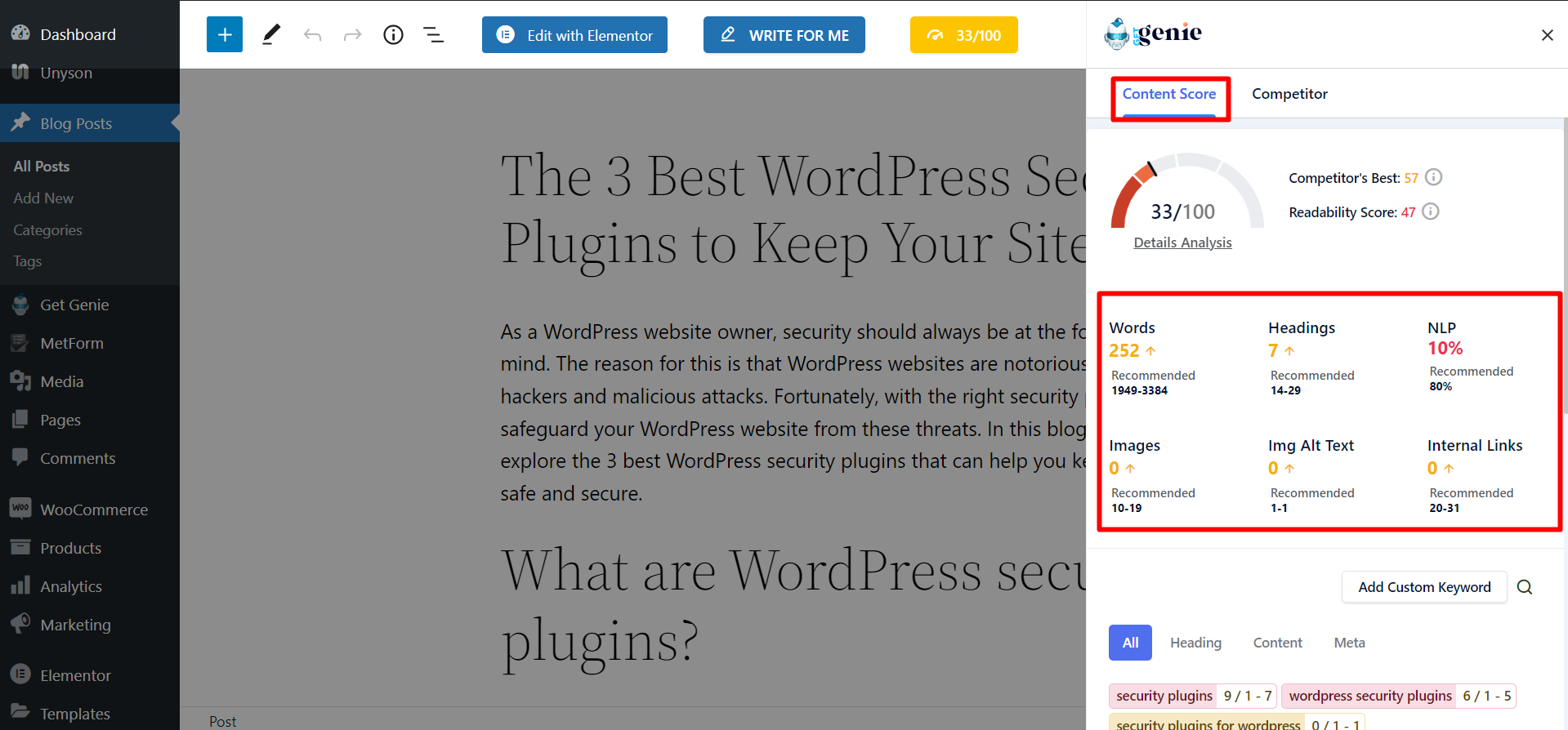Select the Meta keyword filter

[1349, 643]
